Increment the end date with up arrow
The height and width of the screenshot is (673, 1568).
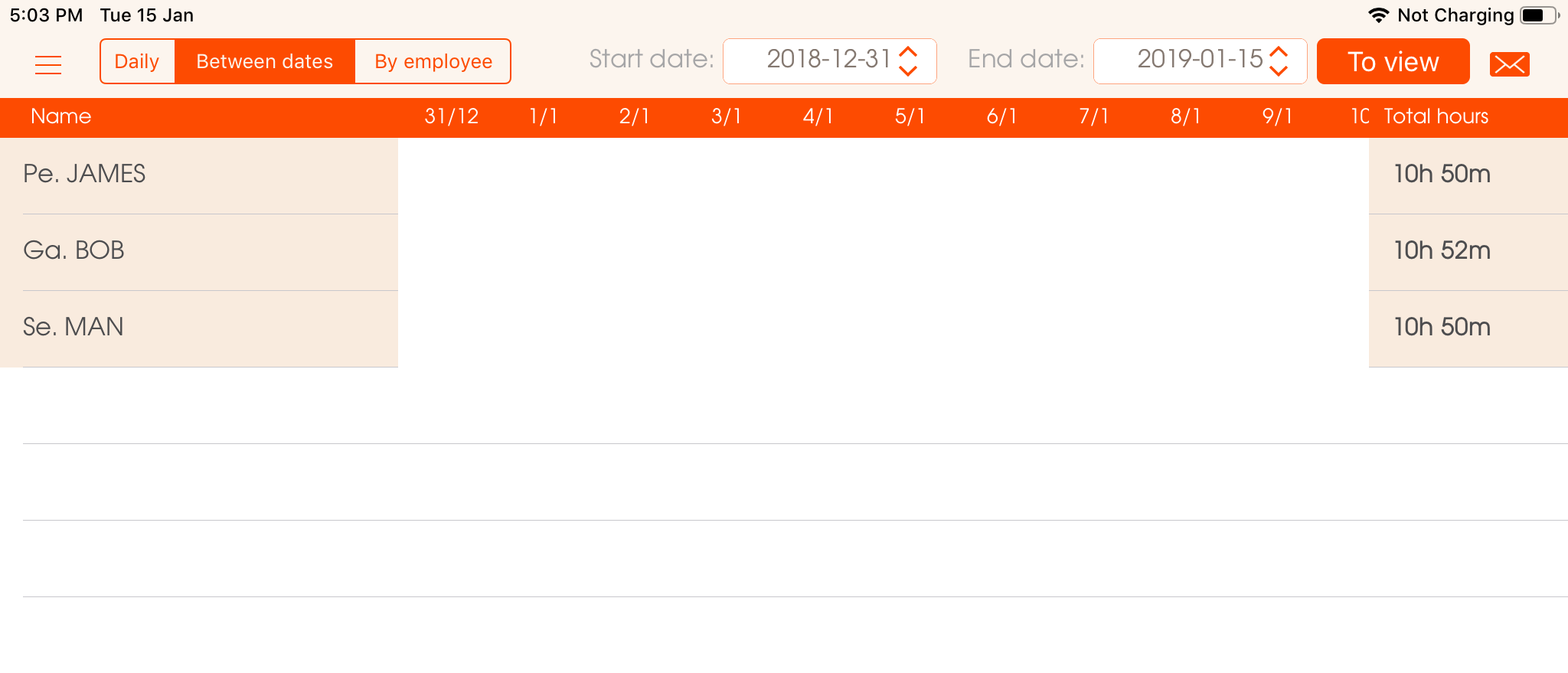(1279, 51)
